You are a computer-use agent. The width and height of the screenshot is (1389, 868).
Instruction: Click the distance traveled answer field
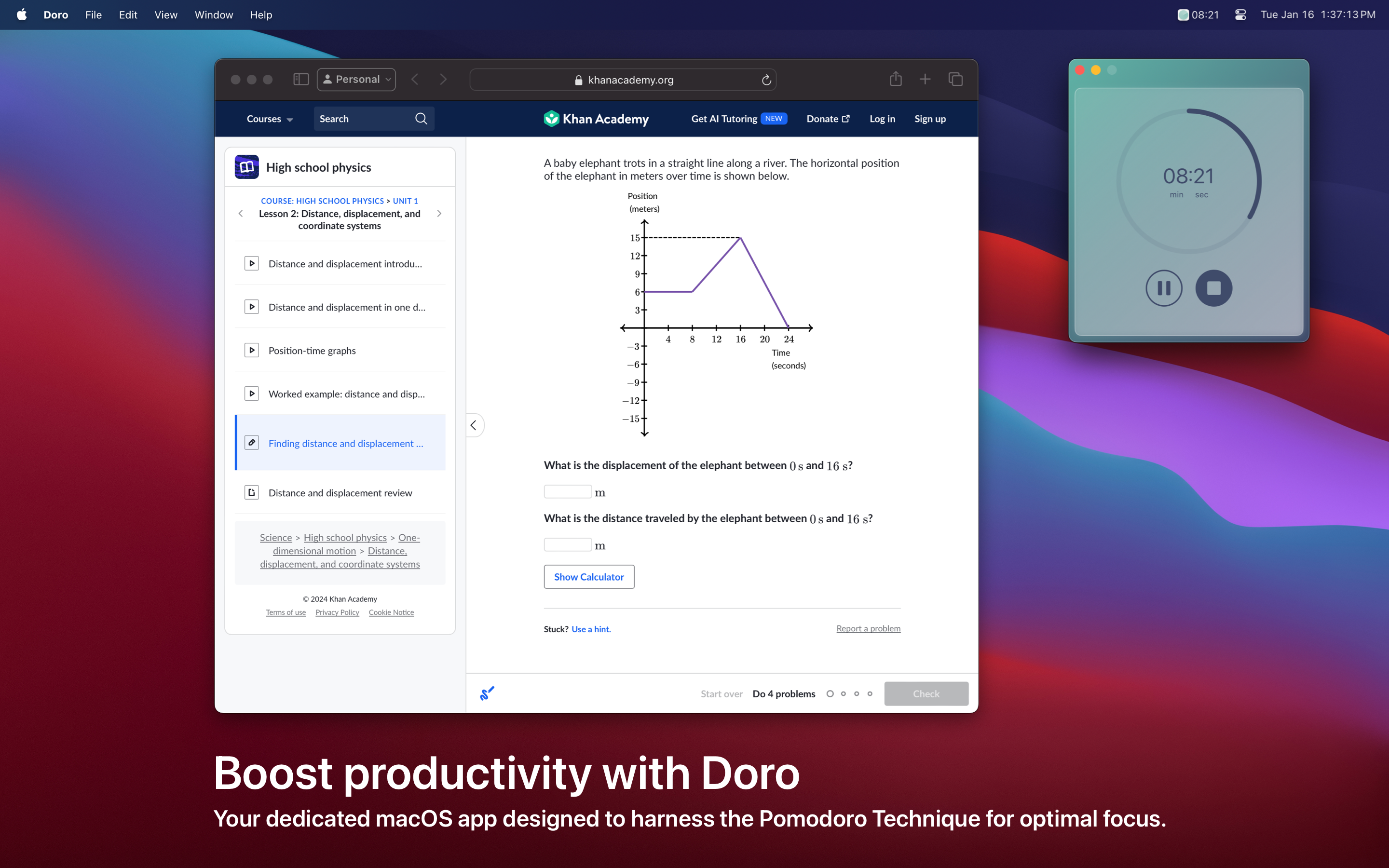pos(568,545)
